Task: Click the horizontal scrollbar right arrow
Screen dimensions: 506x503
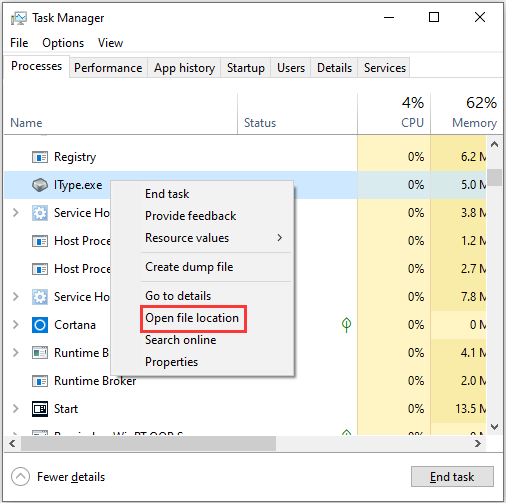Action: pyautogui.click(x=478, y=444)
